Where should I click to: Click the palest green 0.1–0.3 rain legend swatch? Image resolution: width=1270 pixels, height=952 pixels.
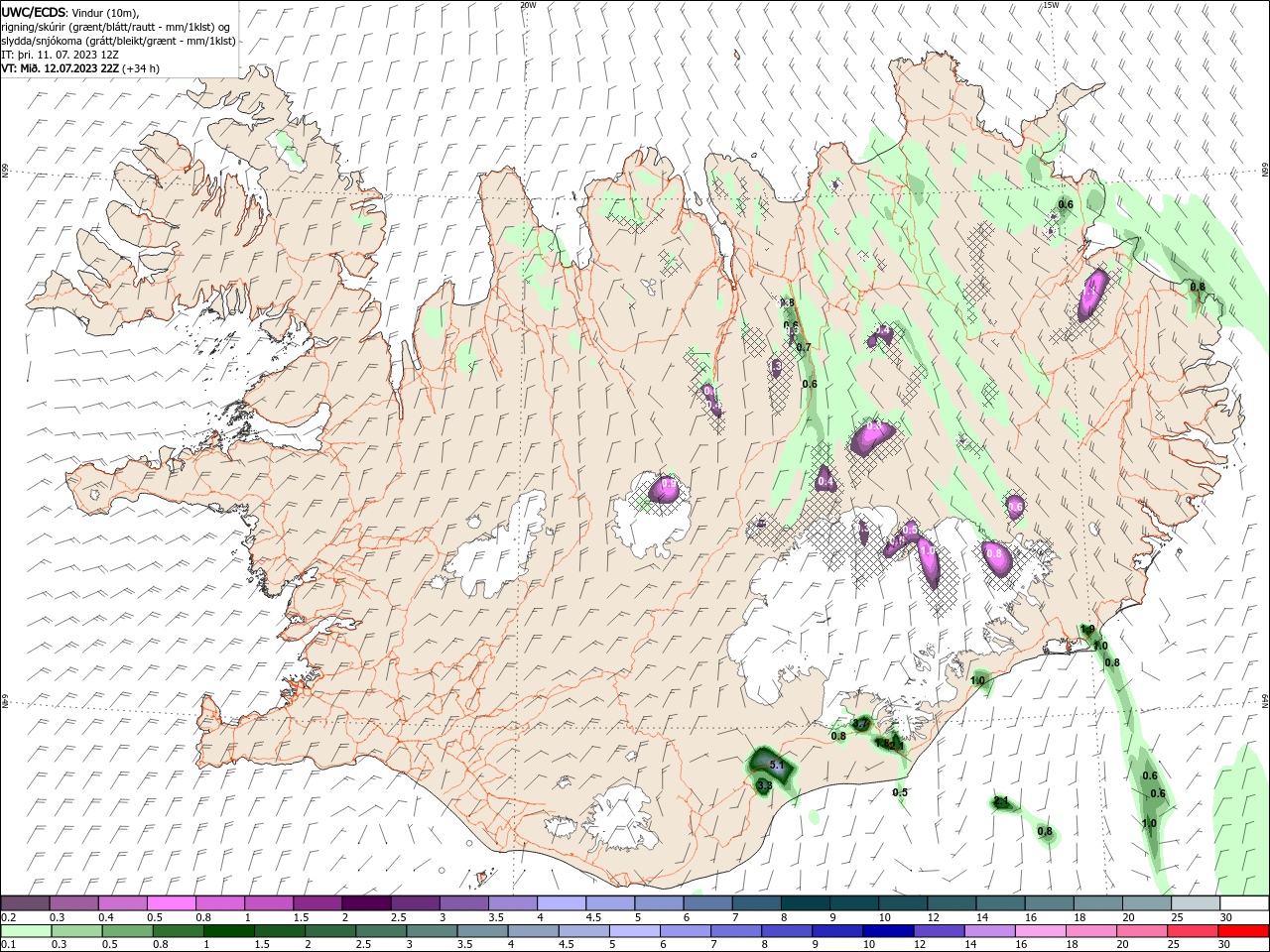[26, 931]
